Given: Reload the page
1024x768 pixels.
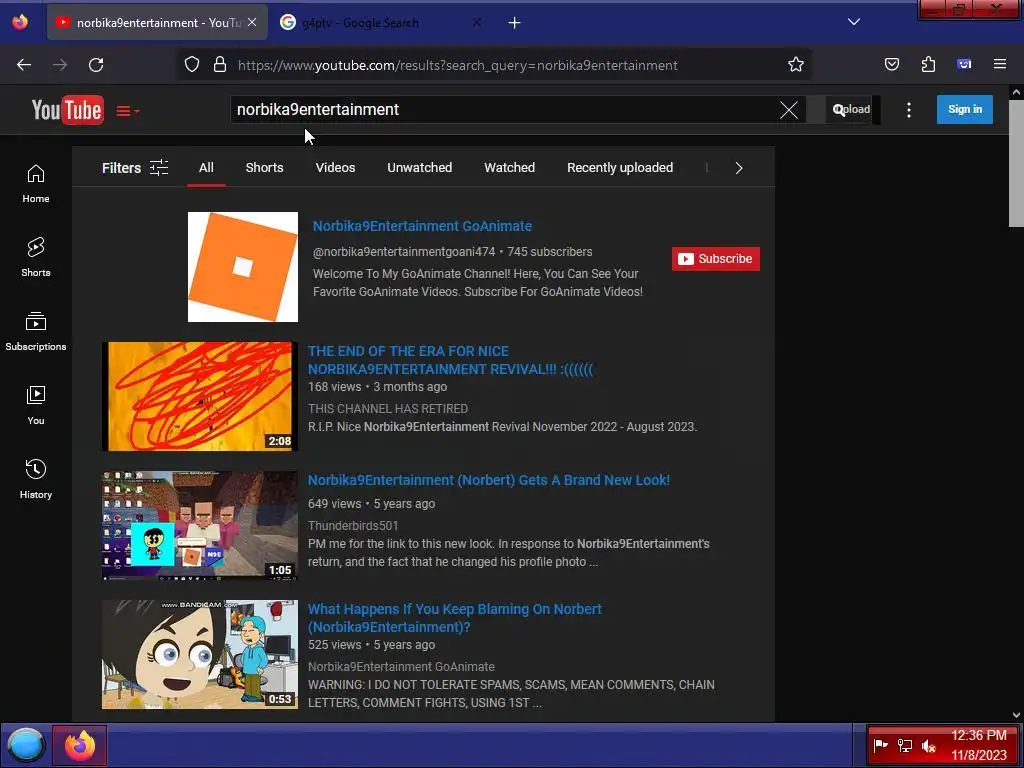Looking at the screenshot, I should pyautogui.click(x=96, y=65).
